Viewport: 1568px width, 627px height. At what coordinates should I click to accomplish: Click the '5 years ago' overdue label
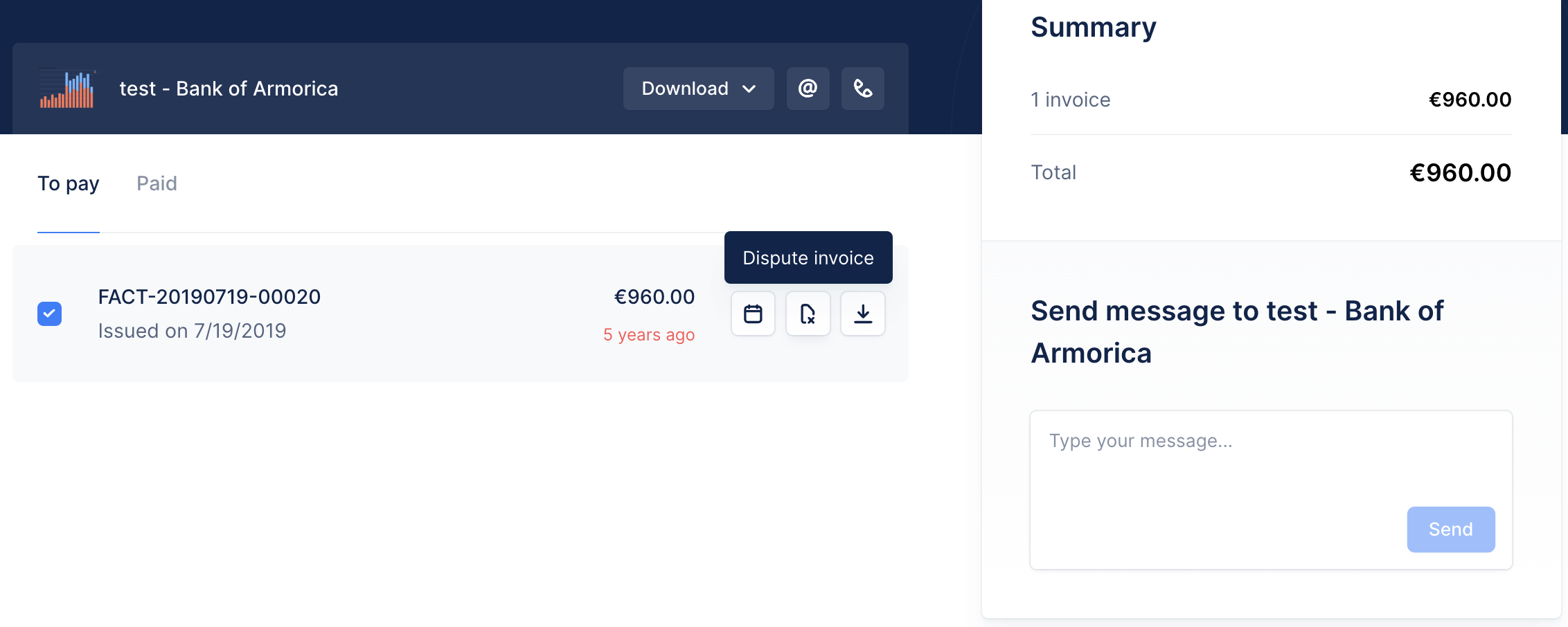648,335
